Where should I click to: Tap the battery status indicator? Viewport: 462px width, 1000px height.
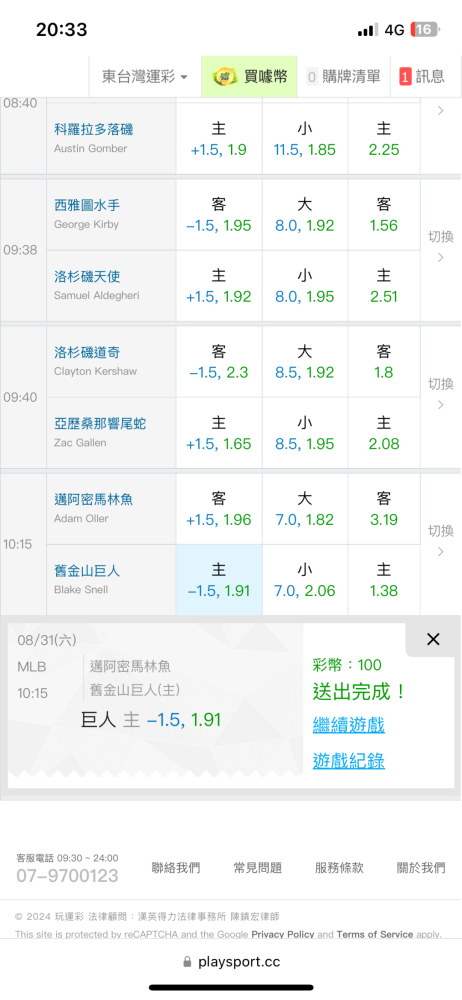[424, 29]
